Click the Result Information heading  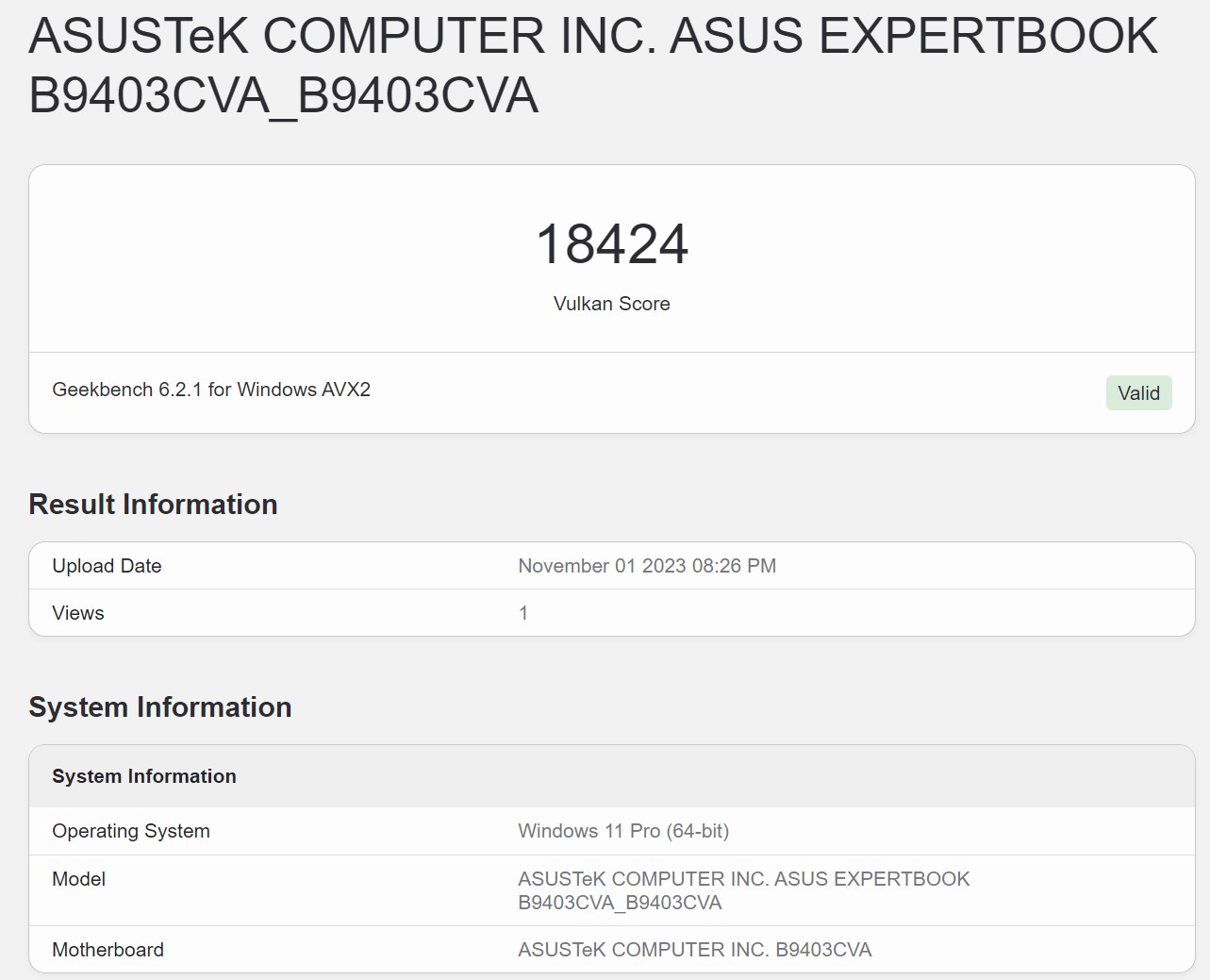(x=153, y=505)
